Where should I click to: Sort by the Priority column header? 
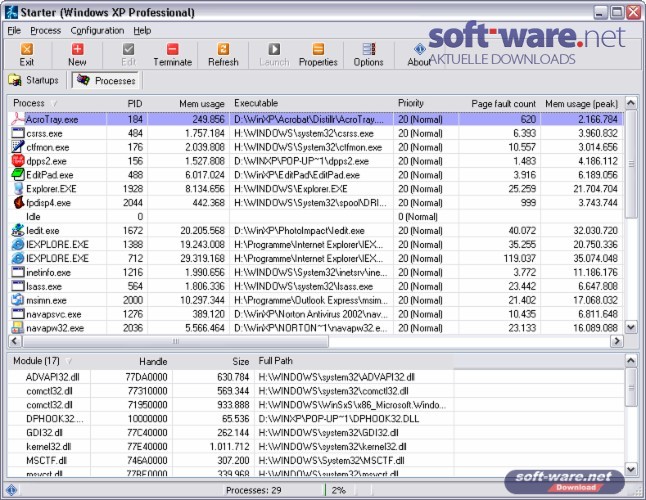[426, 103]
